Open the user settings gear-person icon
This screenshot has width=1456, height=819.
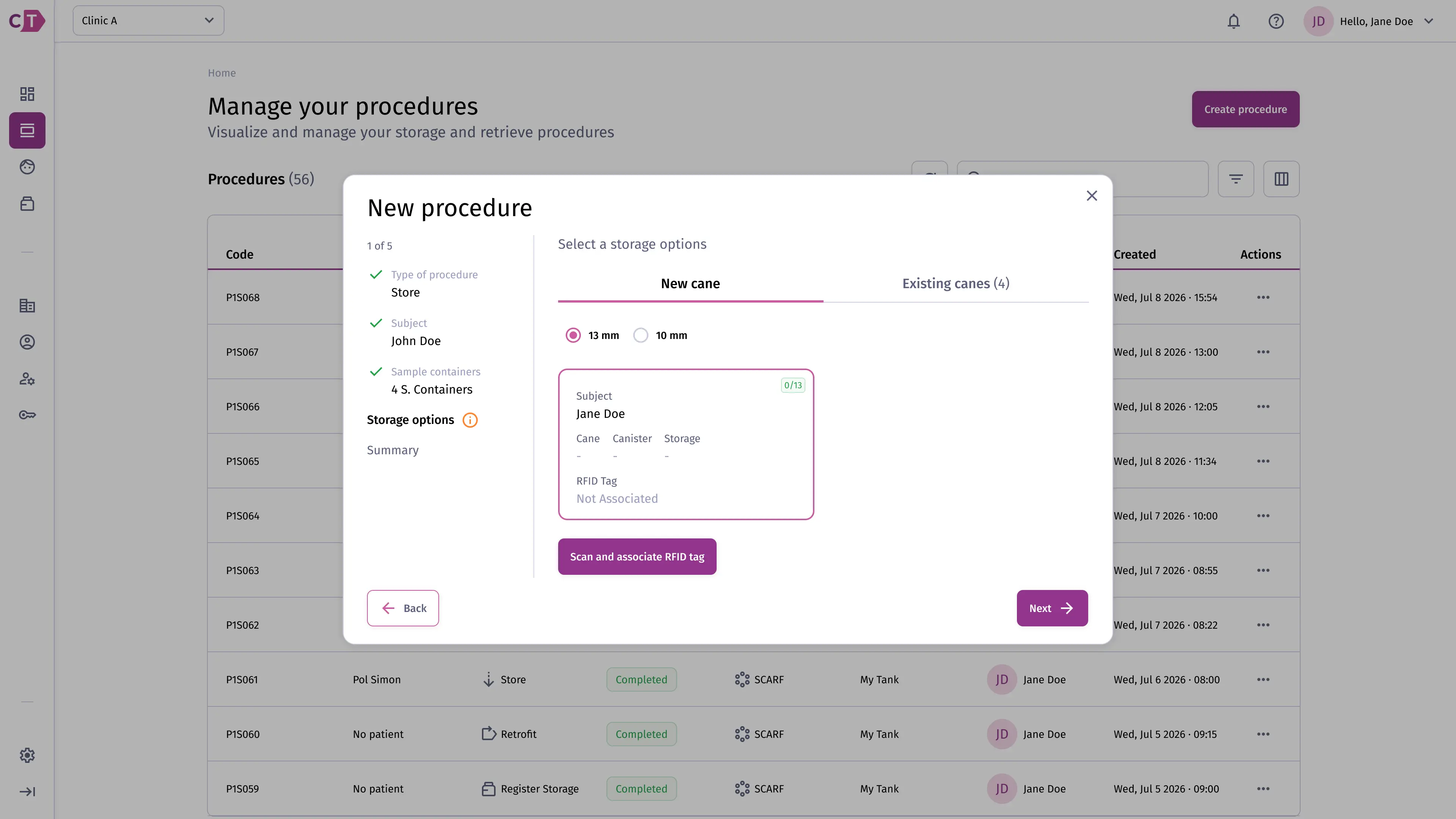click(27, 379)
